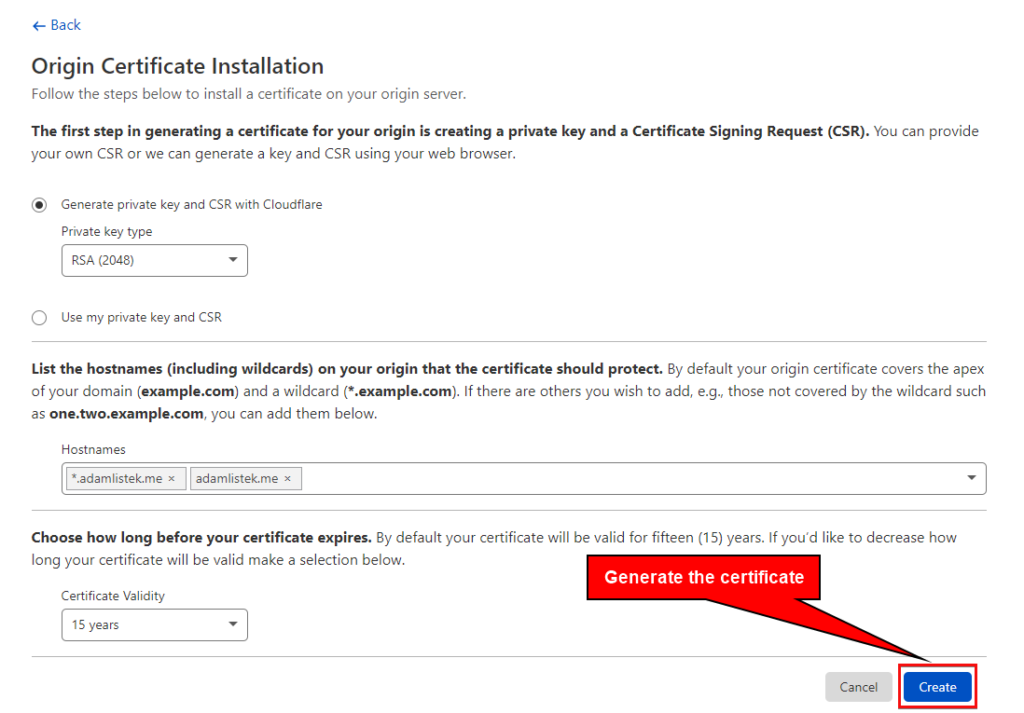Viewport: 1024px width, 713px height.
Task: Click the x icon on the apex hostname
Action: pyautogui.click(x=287, y=478)
